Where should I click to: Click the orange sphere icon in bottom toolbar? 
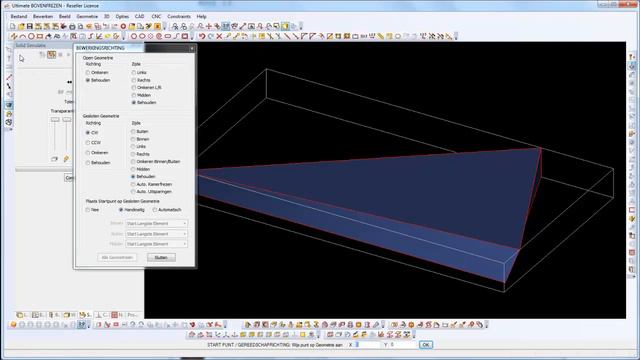tap(13, 325)
